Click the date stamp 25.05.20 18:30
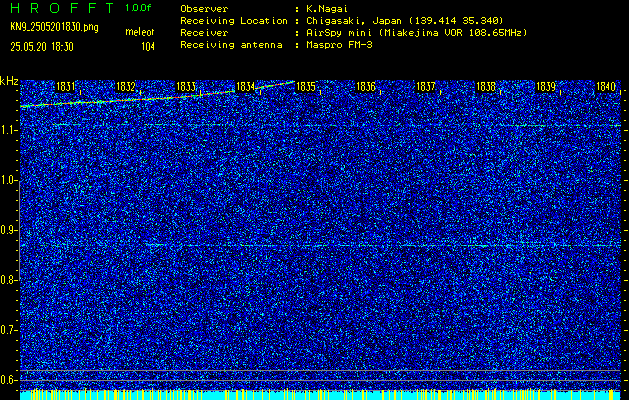The width and height of the screenshot is (629, 400). [42, 47]
